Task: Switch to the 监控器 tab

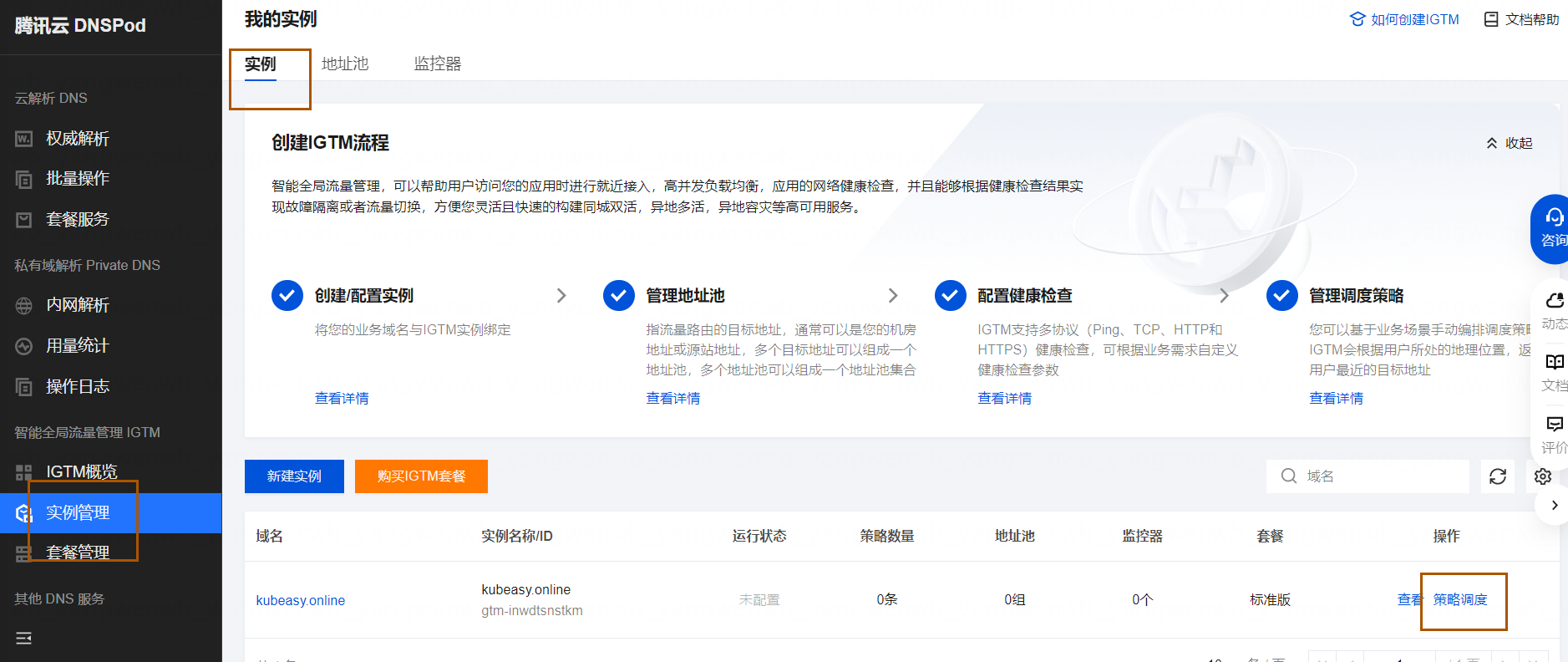Action: (438, 64)
